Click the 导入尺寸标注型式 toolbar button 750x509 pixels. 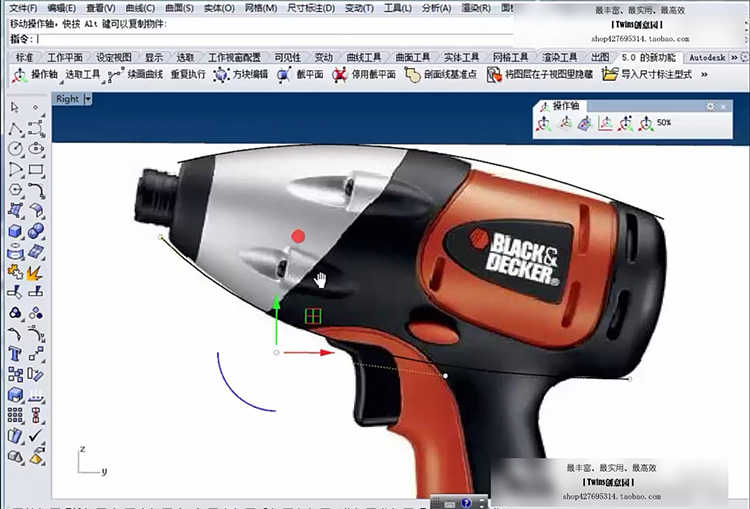[647, 74]
